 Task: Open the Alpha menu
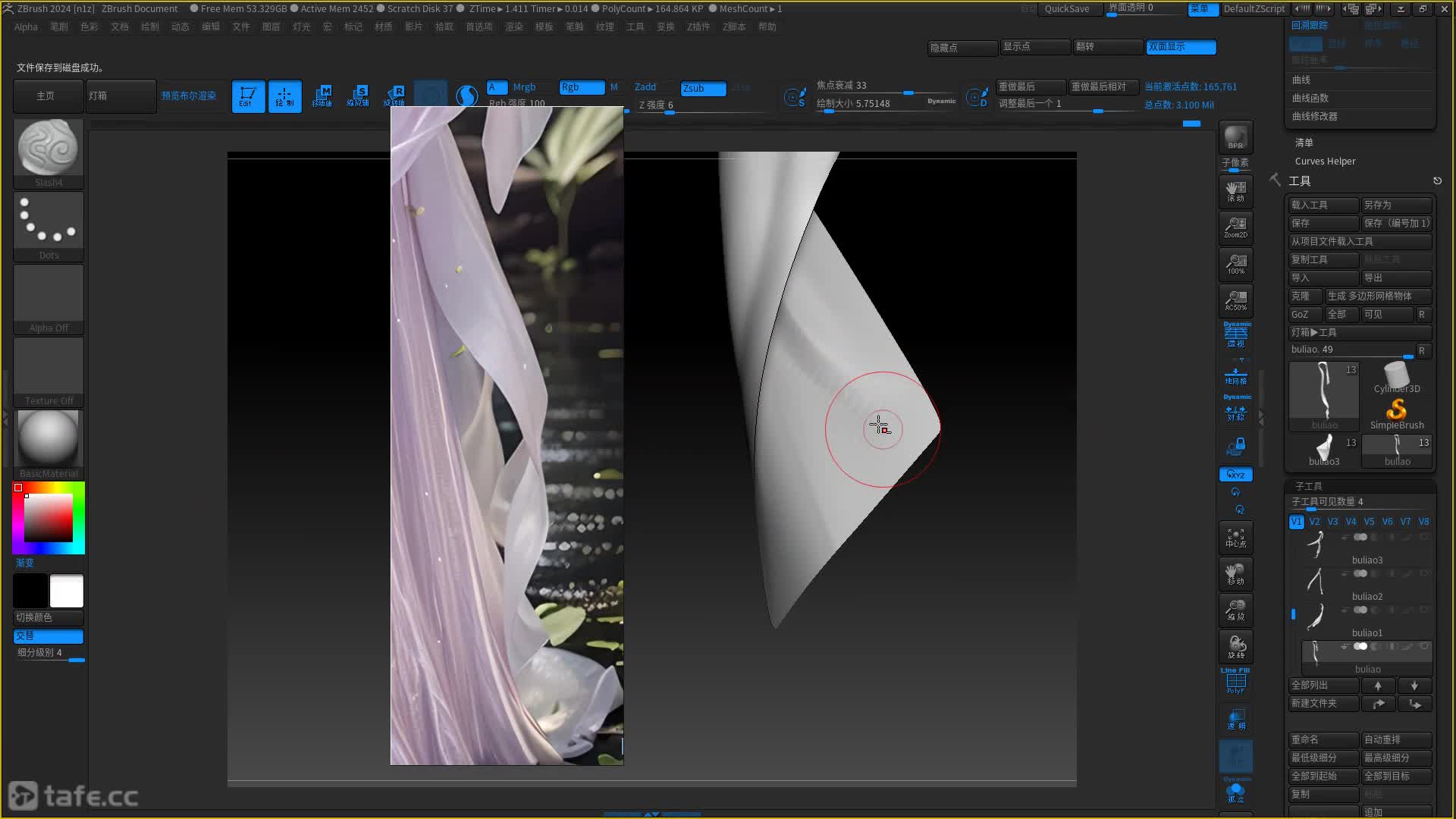[x=26, y=27]
